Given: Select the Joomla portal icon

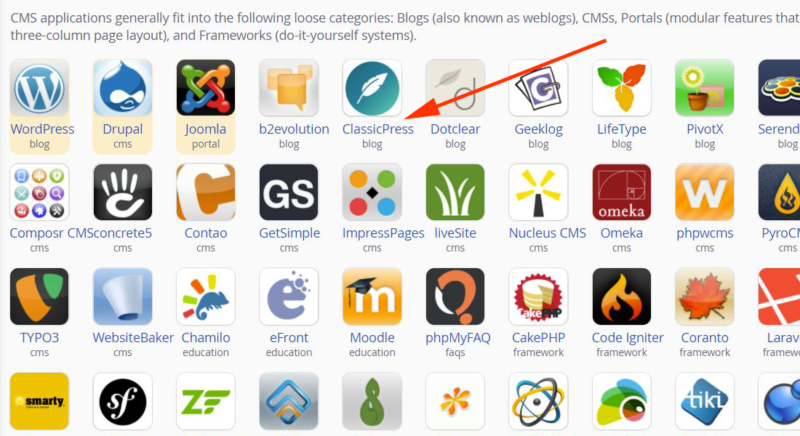Looking at the screenshot, I should 206,88.
